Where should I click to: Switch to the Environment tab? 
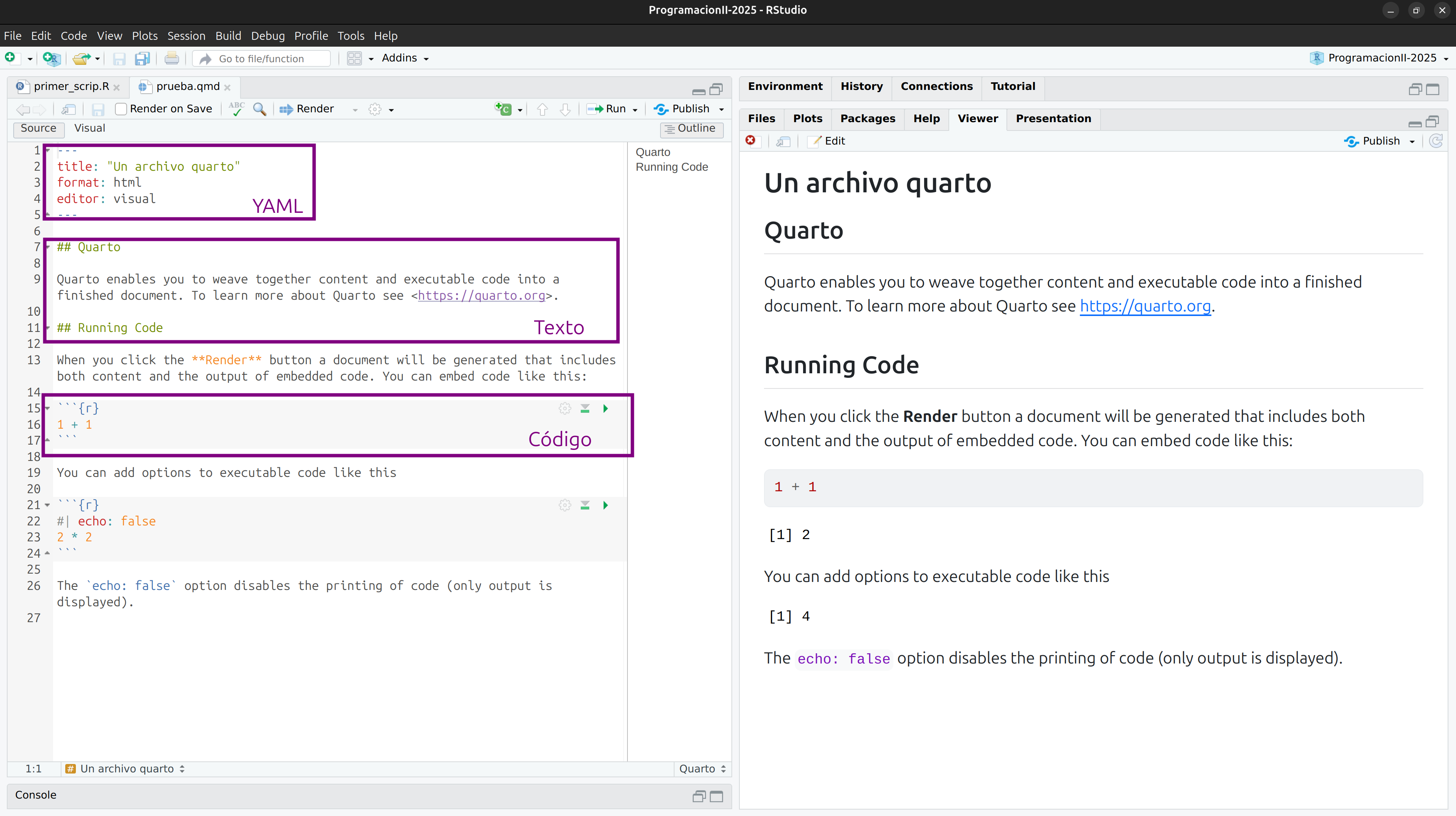[785, 86]
